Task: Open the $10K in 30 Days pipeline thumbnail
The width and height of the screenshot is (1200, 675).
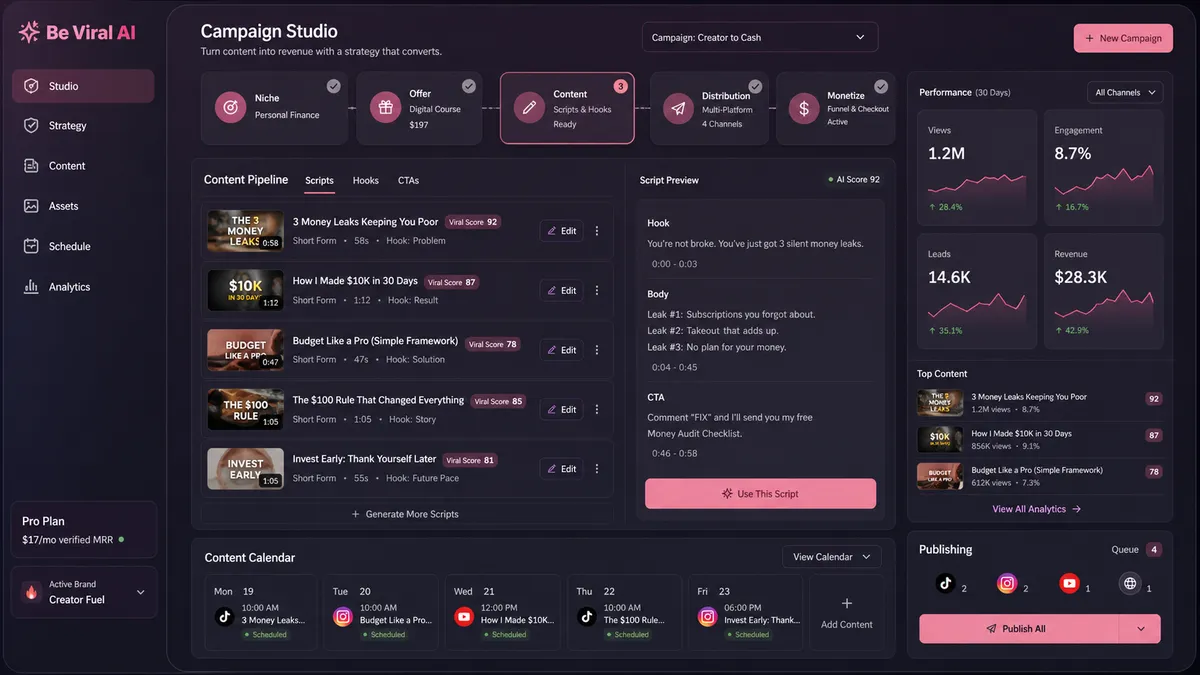Action: [x=245, y=290]
